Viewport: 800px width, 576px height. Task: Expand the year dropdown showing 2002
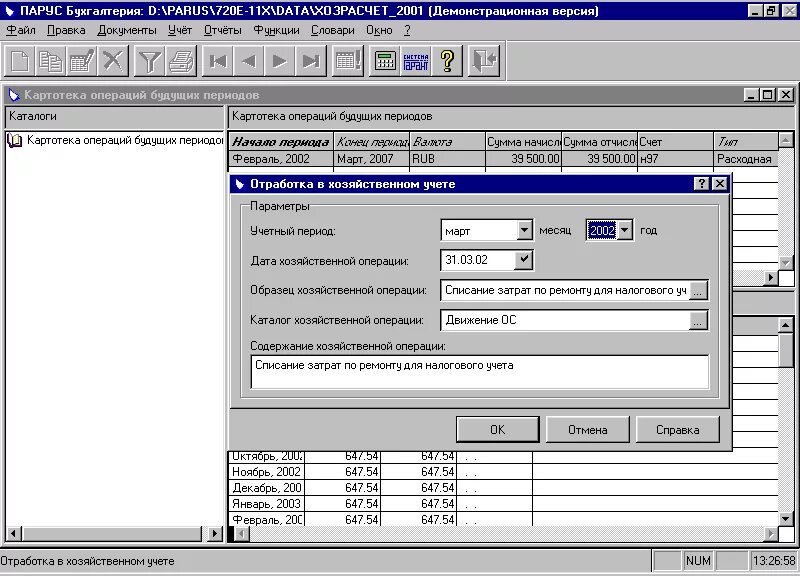pos(624,231)
